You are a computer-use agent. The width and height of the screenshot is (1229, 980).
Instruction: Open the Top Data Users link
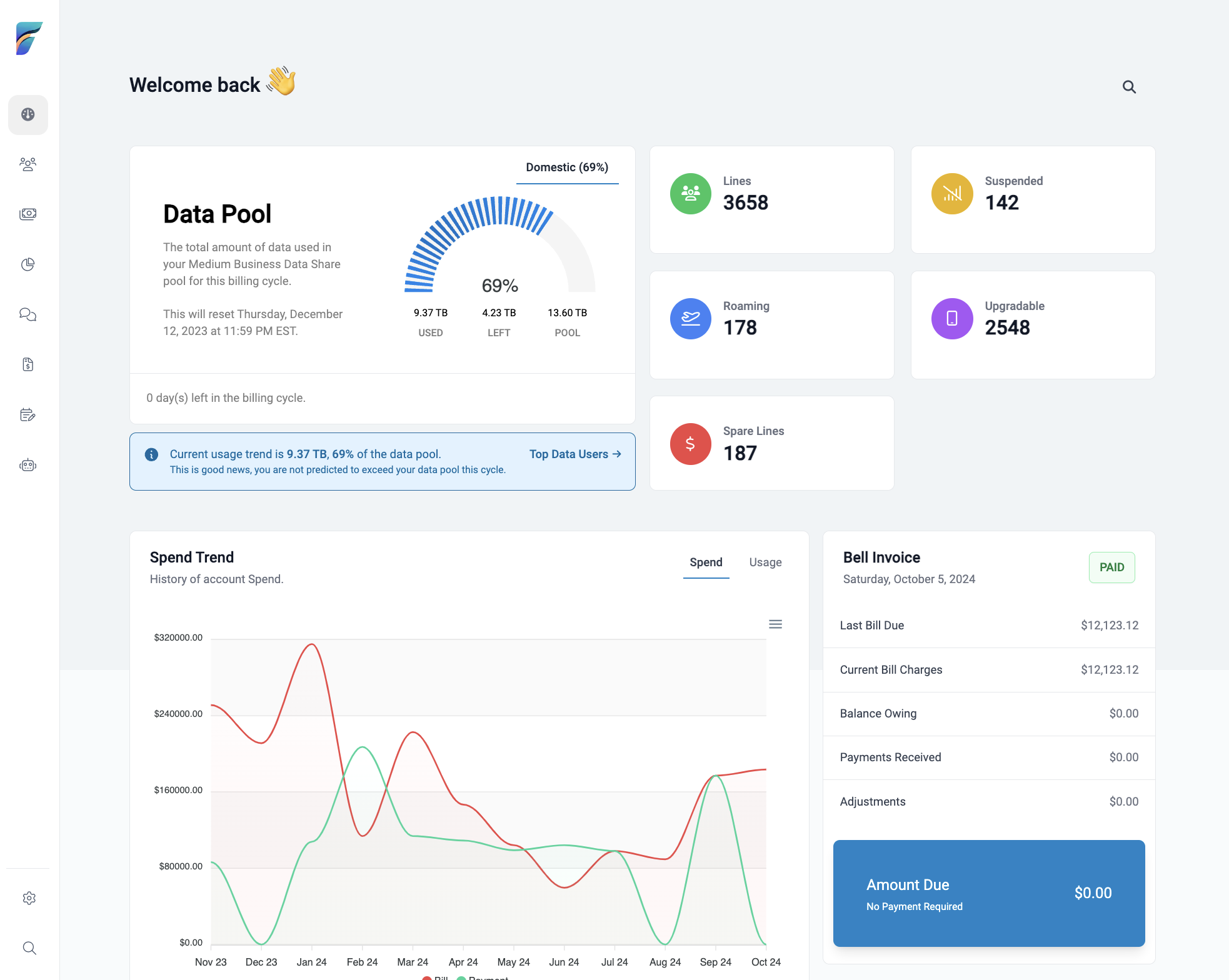(x=575, y=454)
